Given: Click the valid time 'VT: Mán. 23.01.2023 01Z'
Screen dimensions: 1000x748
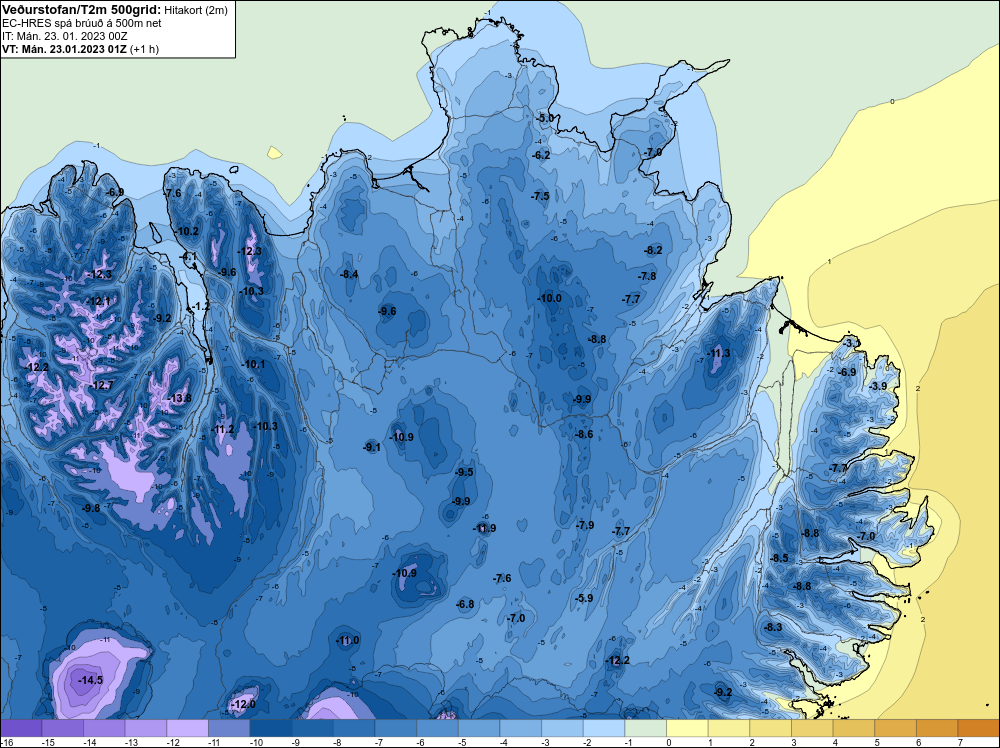Looking at the screenshot, I should click(x=64, y=49).
